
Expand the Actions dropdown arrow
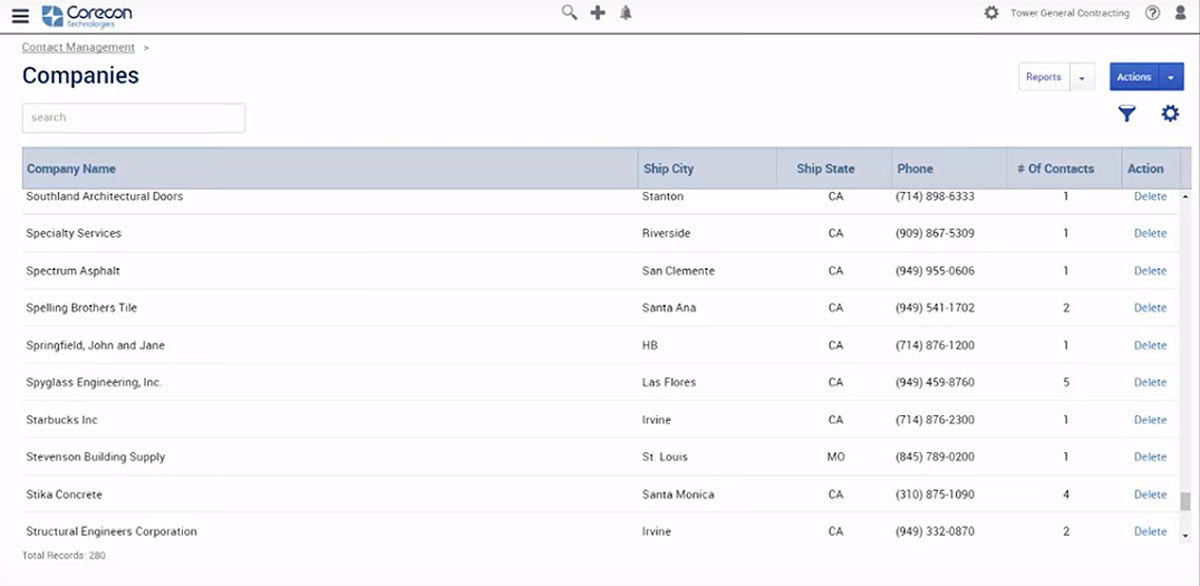pyautogui.click(x=1171, y=77)
